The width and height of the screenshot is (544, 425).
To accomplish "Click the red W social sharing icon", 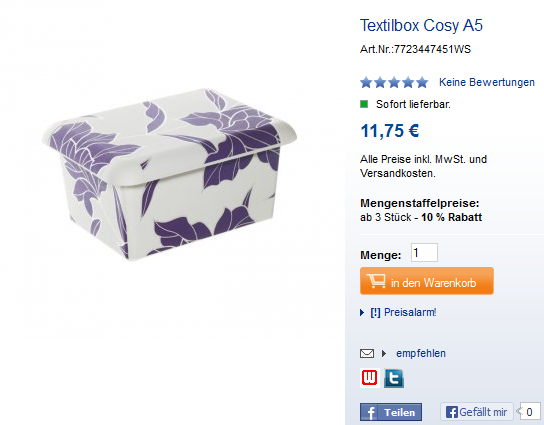I will coord(369,378).
